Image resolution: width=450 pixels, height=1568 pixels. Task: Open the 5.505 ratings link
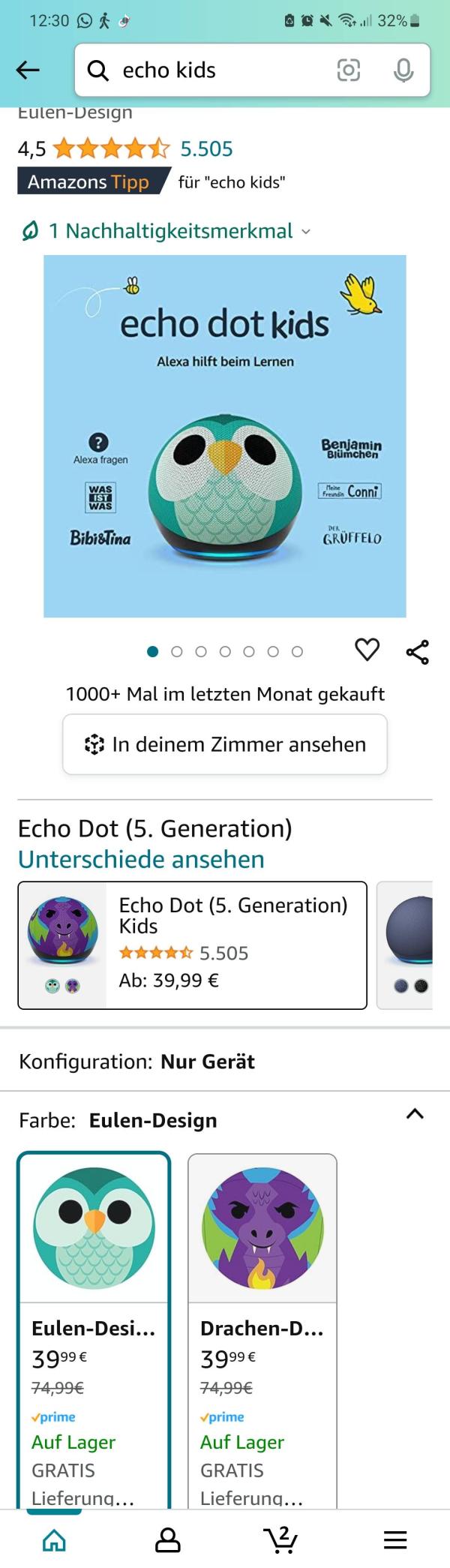point(206,149)
